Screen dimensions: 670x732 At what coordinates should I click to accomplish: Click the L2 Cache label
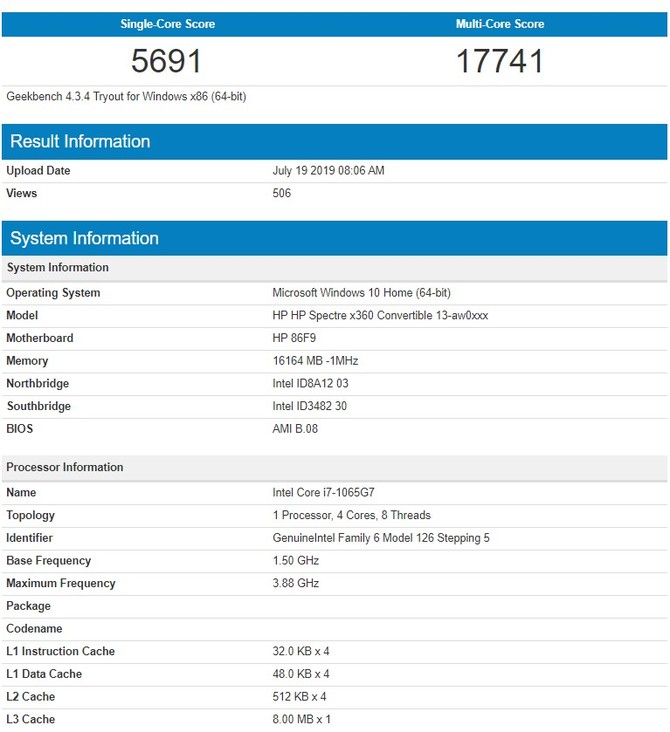coord(30,697)
